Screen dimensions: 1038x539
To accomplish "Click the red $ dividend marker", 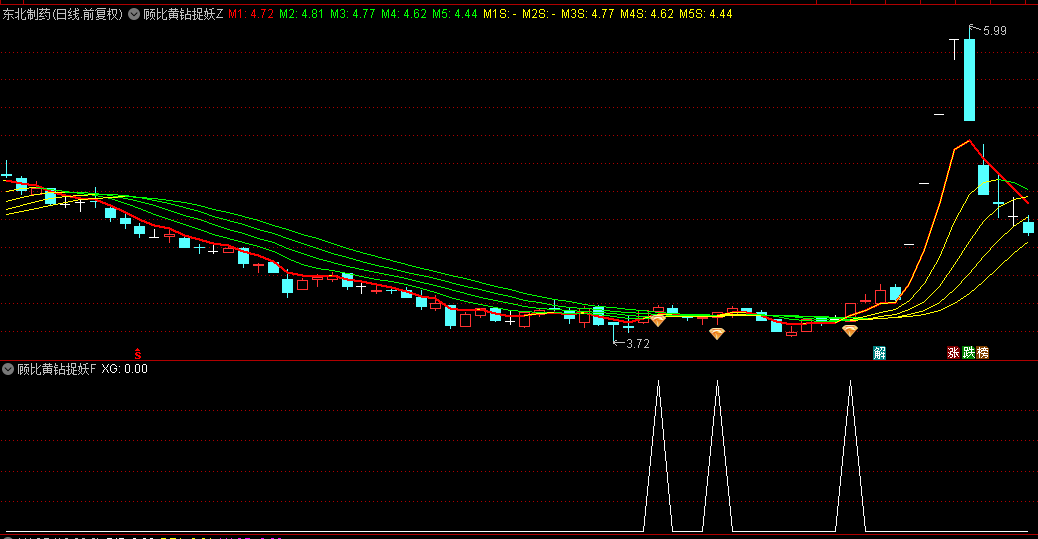I will point(138,353).
